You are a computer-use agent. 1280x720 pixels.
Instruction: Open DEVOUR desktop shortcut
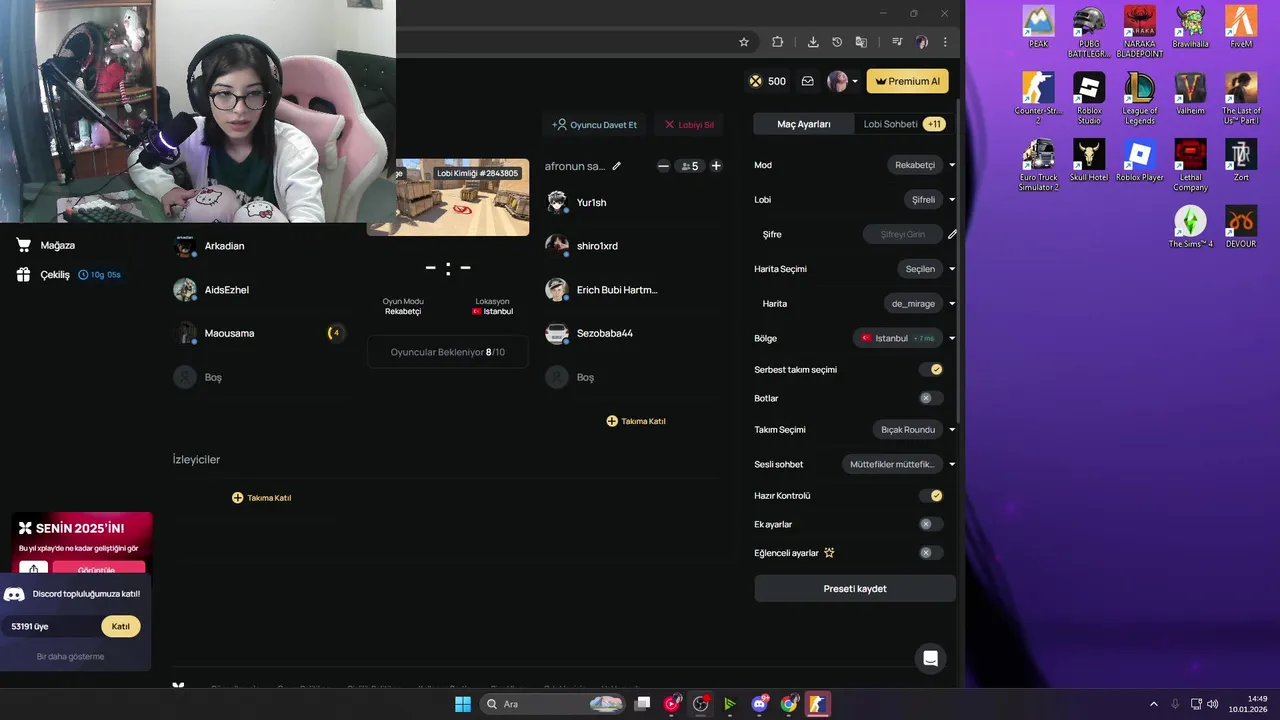(1241, 227)
